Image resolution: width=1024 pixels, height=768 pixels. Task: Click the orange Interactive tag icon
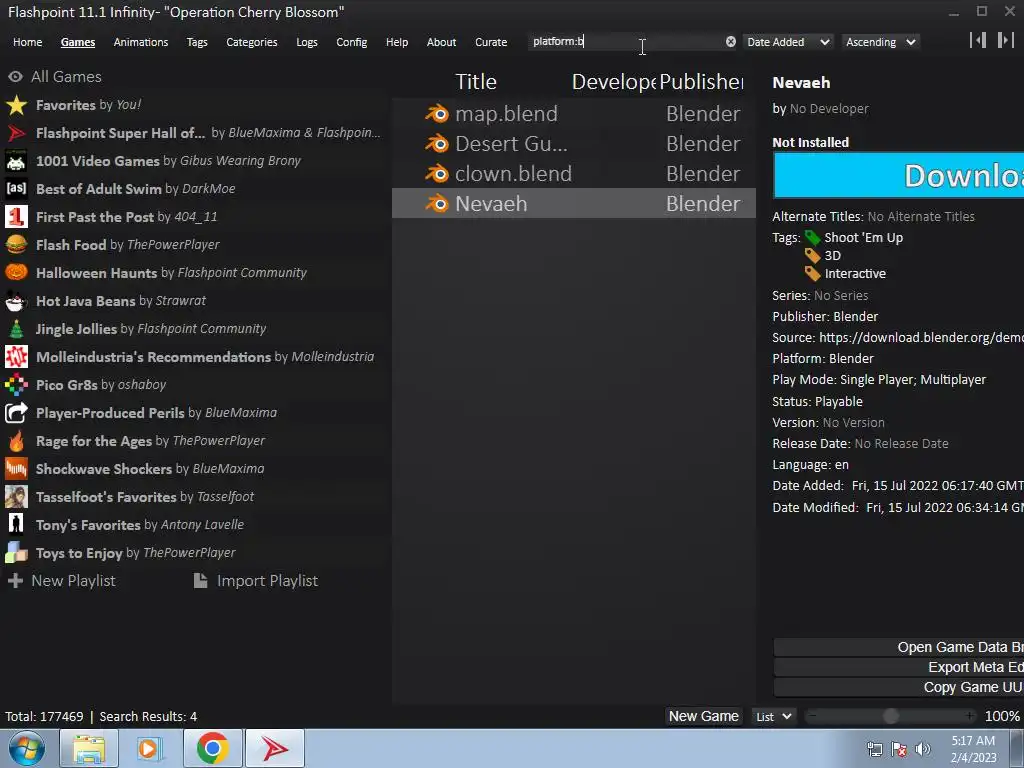812,274
